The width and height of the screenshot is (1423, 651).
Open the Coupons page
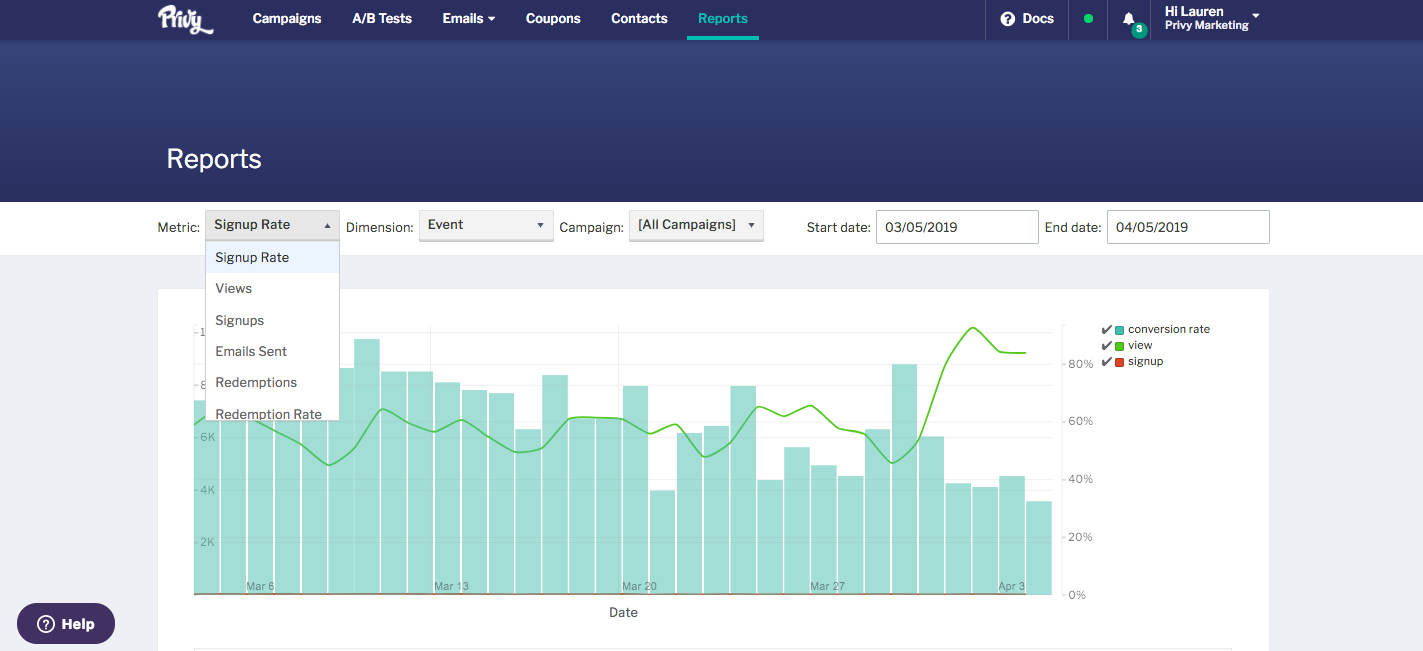coord(553,19)
